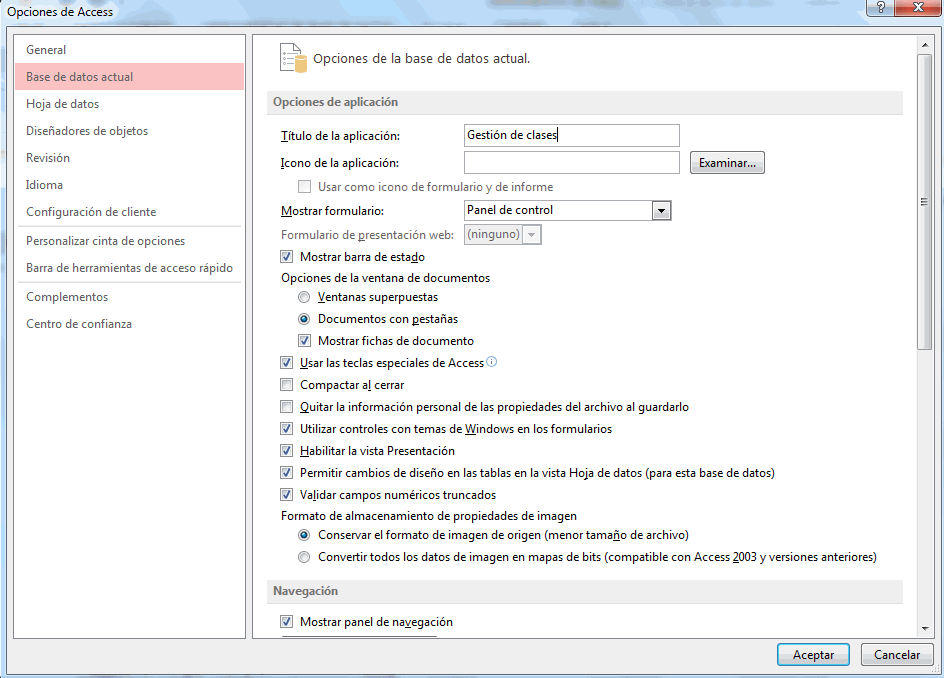
Task: Select 'Documentos con pestañas' radio button
Action: (x=304, y=319)
